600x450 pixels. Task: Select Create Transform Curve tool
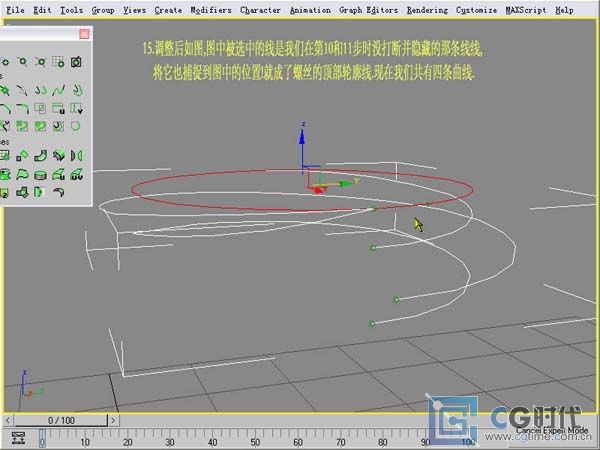(40, 90)
